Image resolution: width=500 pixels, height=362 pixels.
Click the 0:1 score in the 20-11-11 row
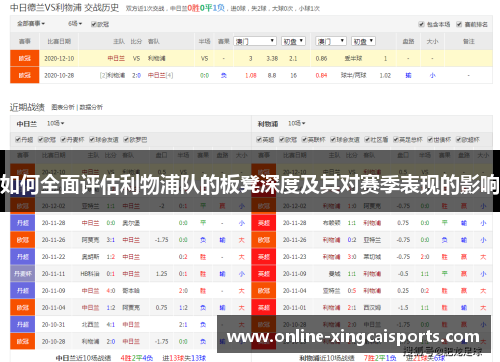click(x=111, y=274)
